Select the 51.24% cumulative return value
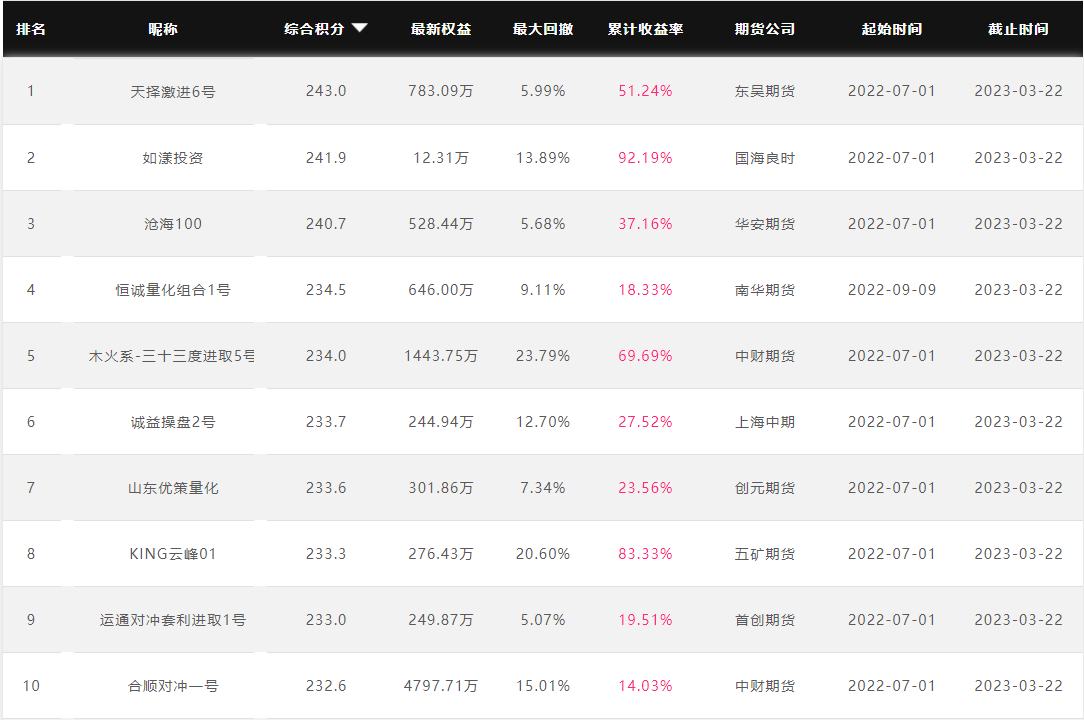The image size is (1084, 720). tap(645, 91)
